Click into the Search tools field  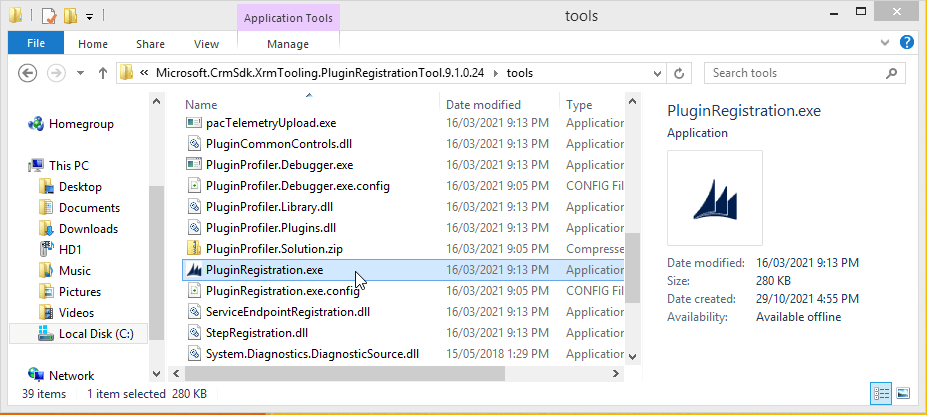[795, 73]
